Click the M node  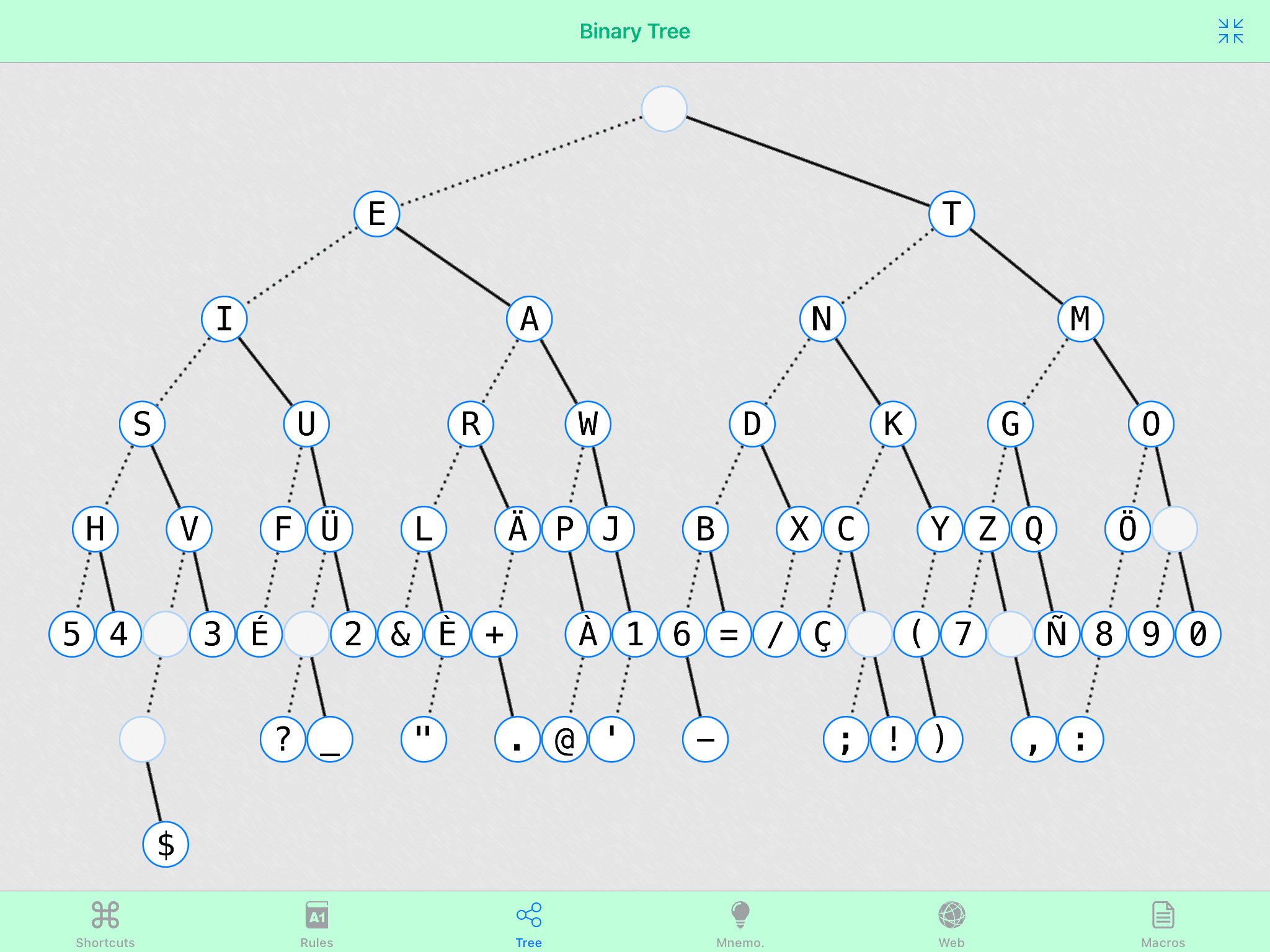[x=1080, y=319]
